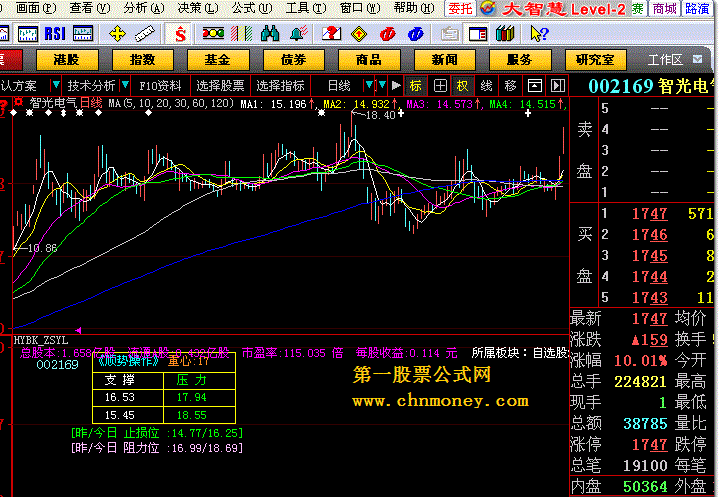Switch to the 指数 tab
This screenshot has width=721, height=497.
pyautogui.click(x=143, y=60)
